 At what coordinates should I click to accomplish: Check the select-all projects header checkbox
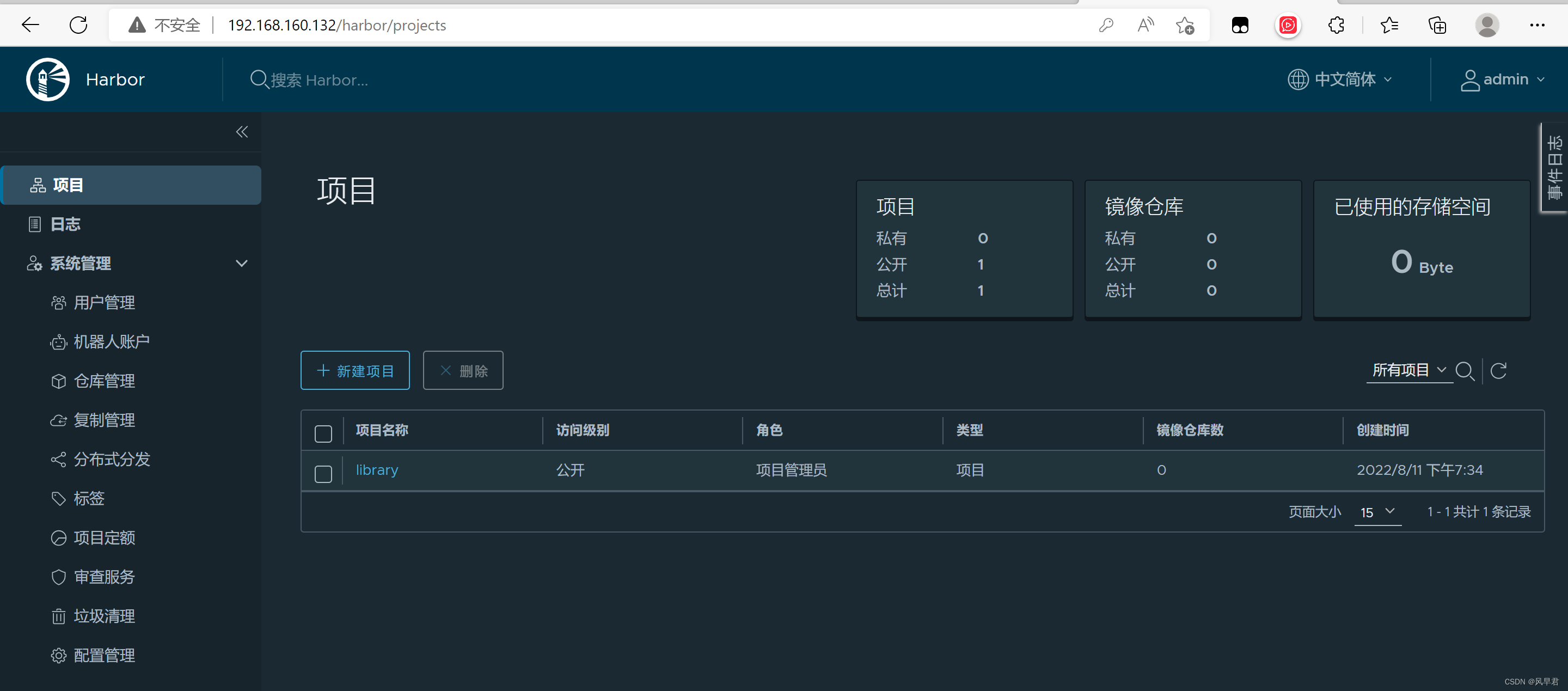(323, 433)
